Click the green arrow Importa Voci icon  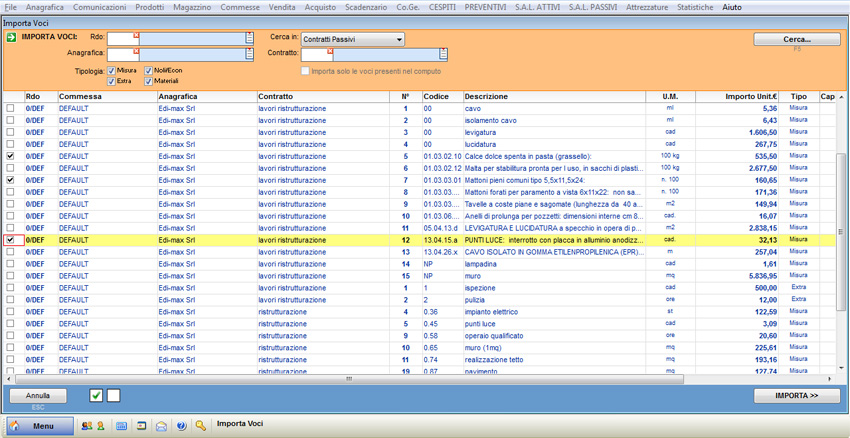[11, 37]
